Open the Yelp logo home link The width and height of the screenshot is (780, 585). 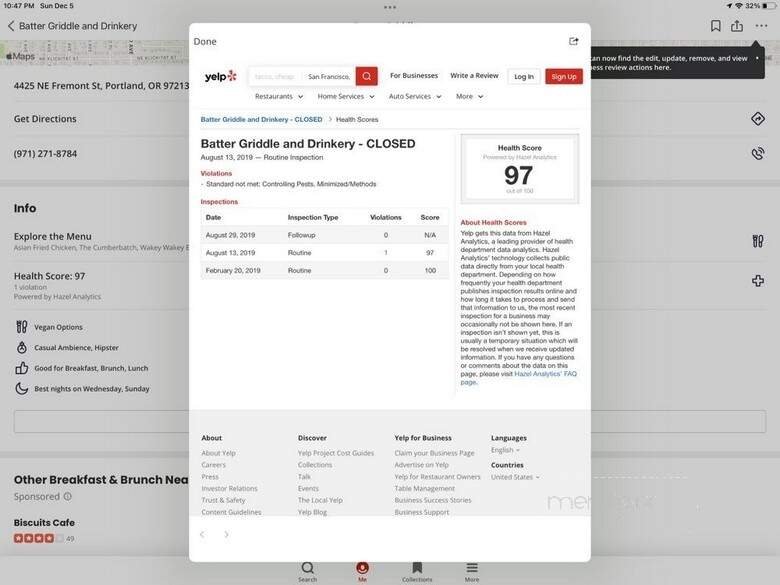[x=220, y=76]
